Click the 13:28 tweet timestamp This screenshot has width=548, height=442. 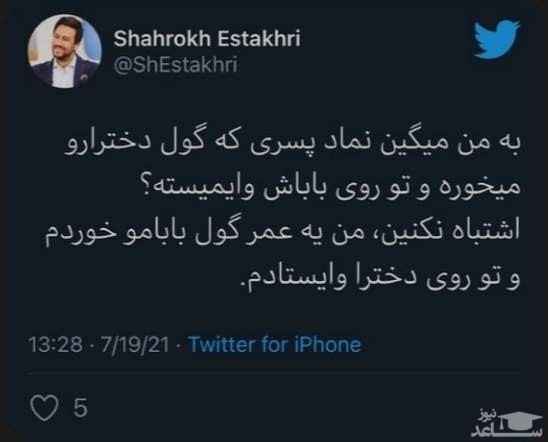click(x=56, y=345)
